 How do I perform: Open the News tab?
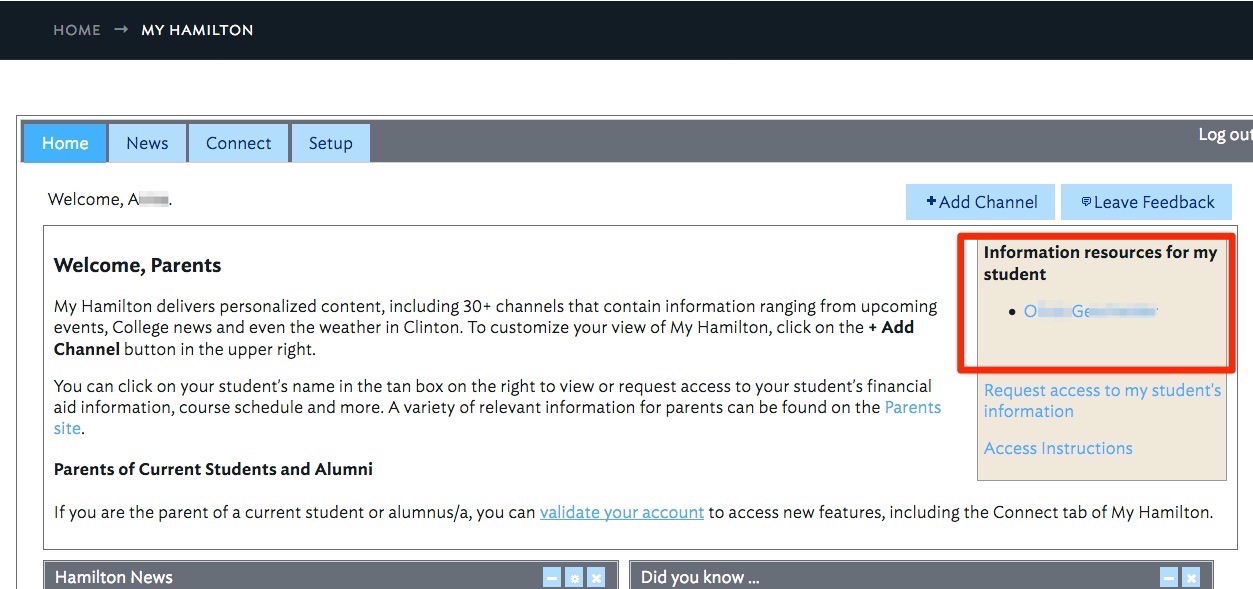tap(147, 143)
